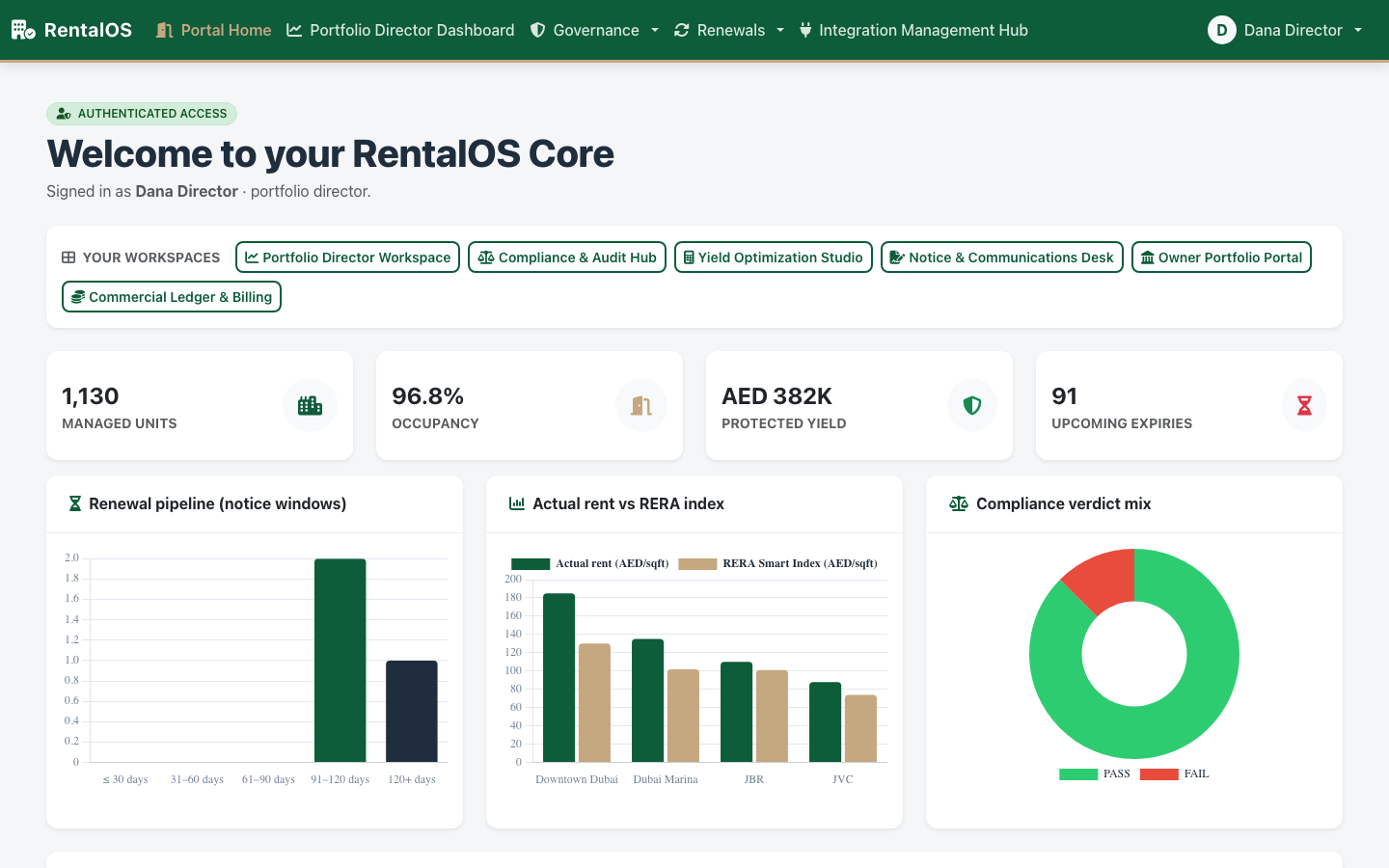Click the grid icon beside Your Workspaces
The width and height of the screenshot is (1389, 868).
click(x=68, y=258)
